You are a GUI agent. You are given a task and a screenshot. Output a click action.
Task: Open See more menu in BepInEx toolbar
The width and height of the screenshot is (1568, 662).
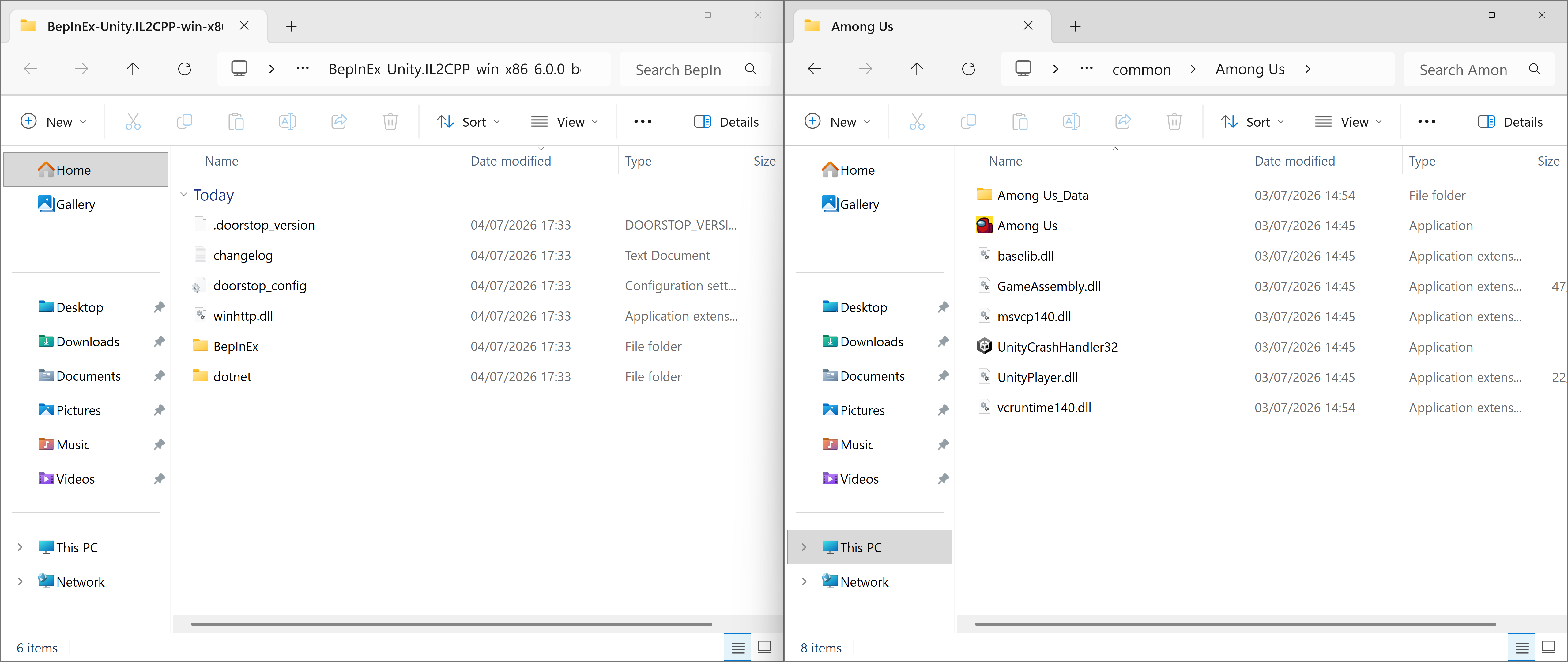pos(643,122)
